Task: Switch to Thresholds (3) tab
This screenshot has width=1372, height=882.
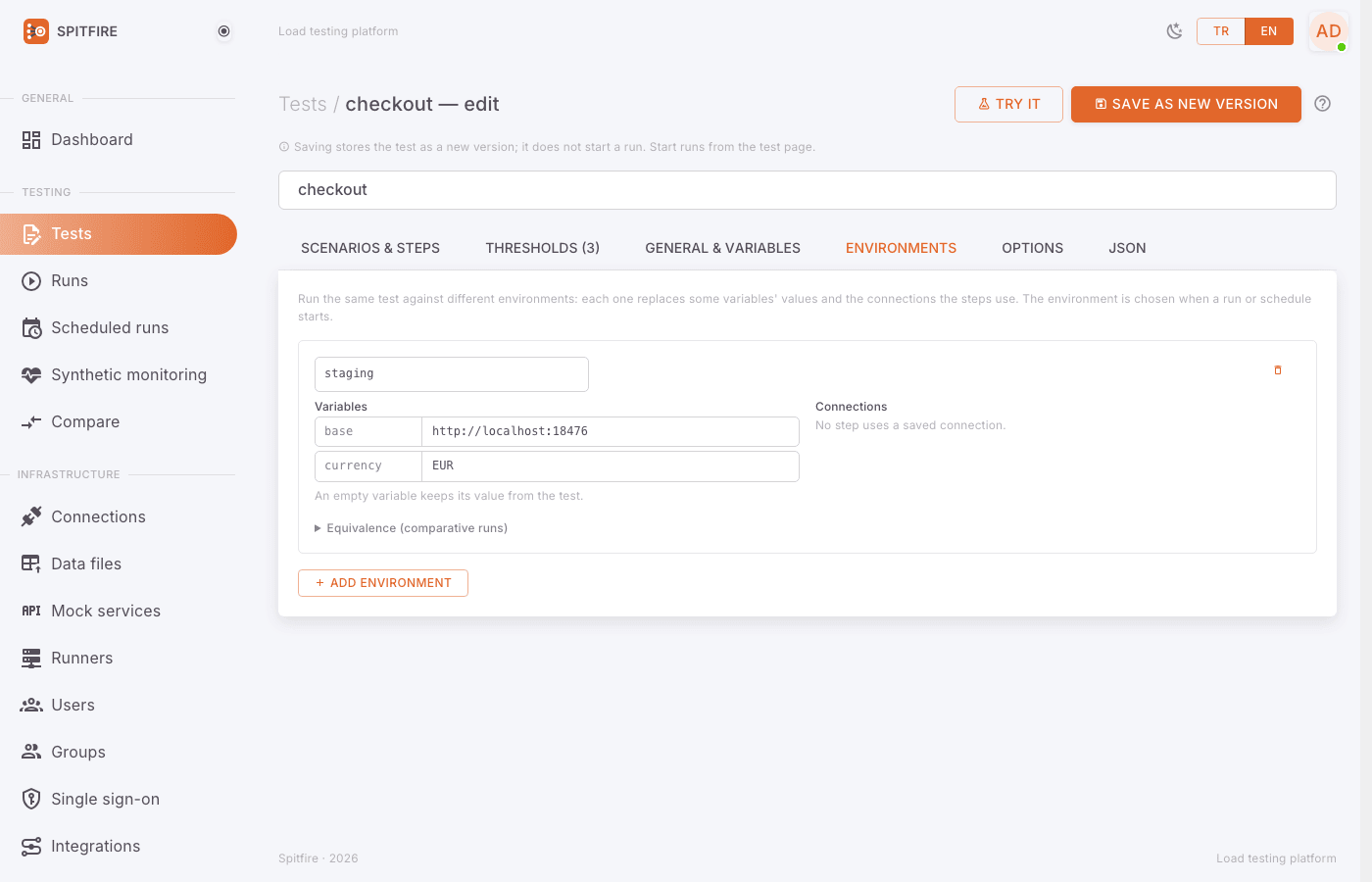Action: pyautogui.click(x=543, y=249)
